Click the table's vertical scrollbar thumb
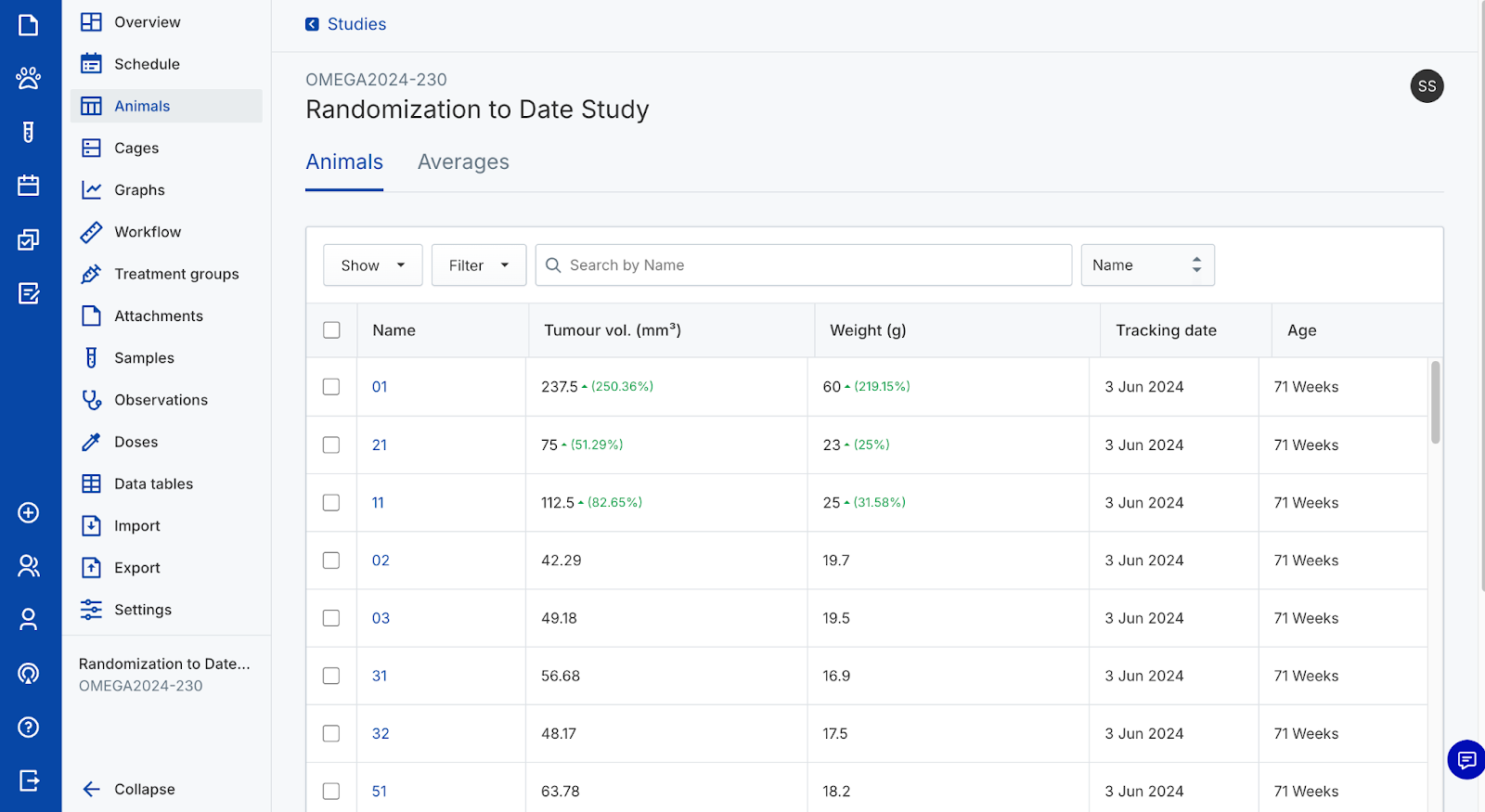 pos(1435,403)
